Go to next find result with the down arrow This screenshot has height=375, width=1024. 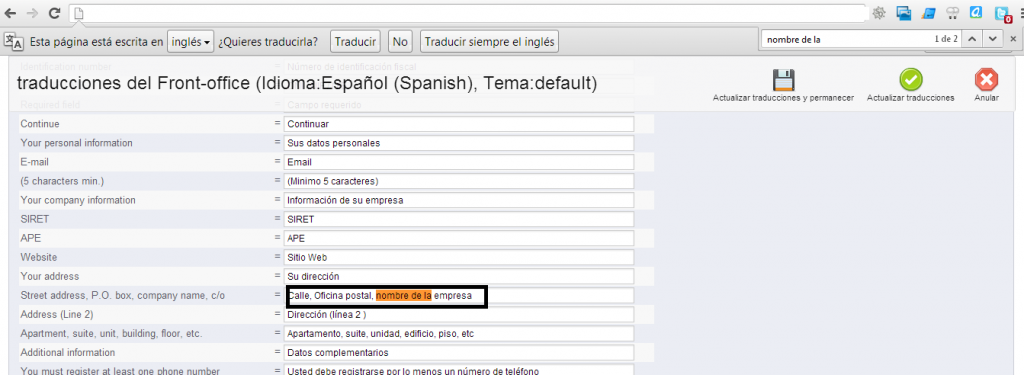993,39
